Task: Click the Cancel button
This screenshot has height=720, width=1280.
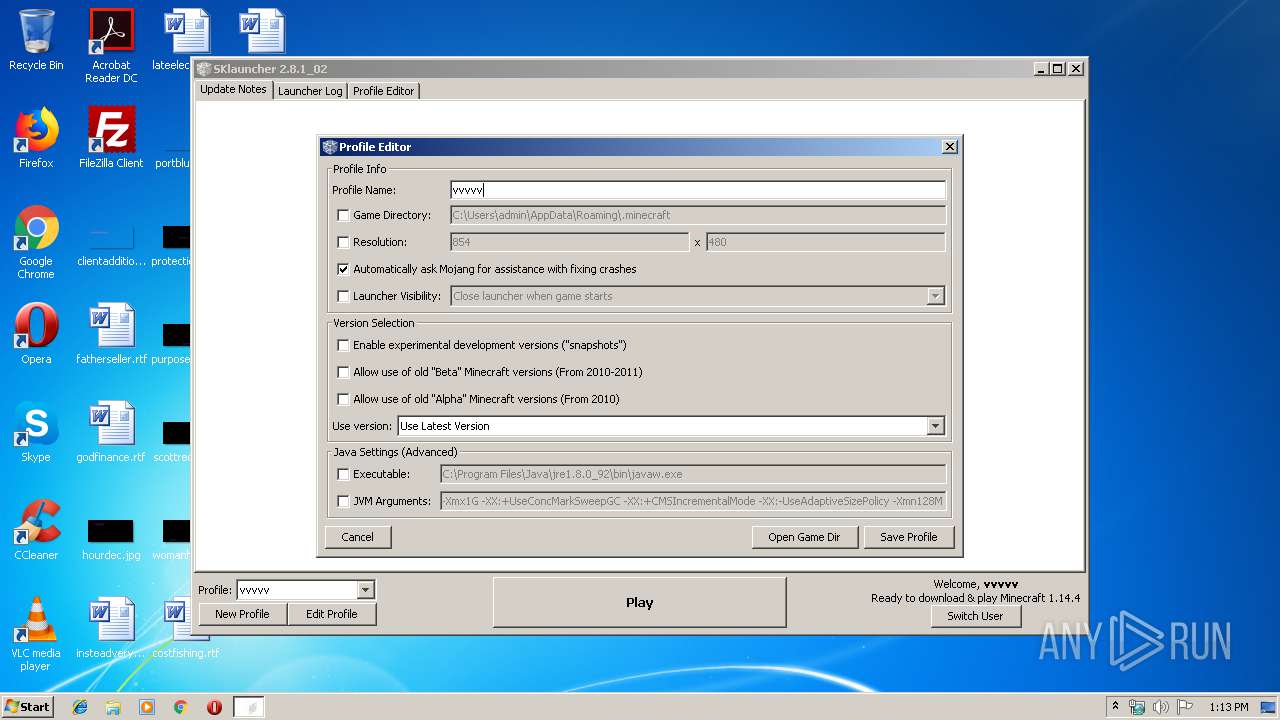Action: (x=358, y=537)
